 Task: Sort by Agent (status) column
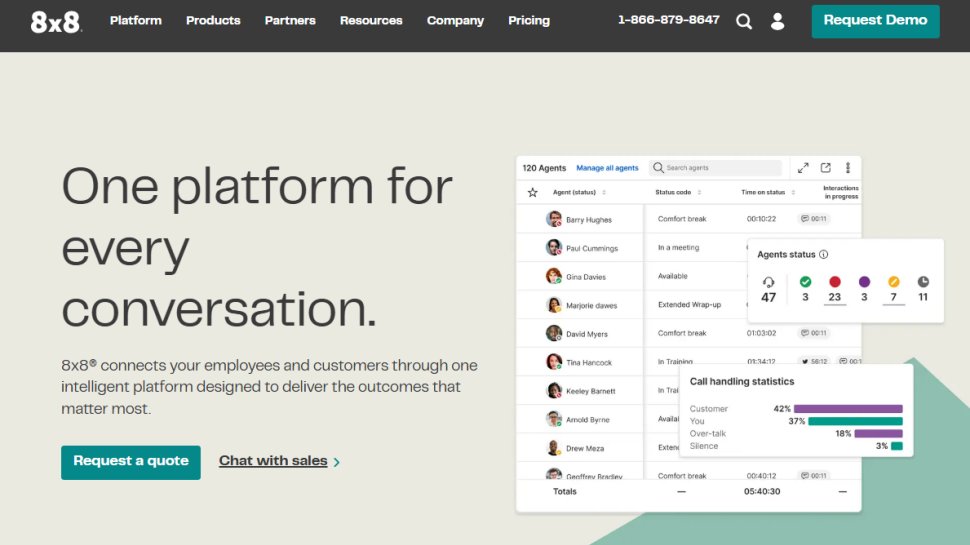(x=604, y=192)
